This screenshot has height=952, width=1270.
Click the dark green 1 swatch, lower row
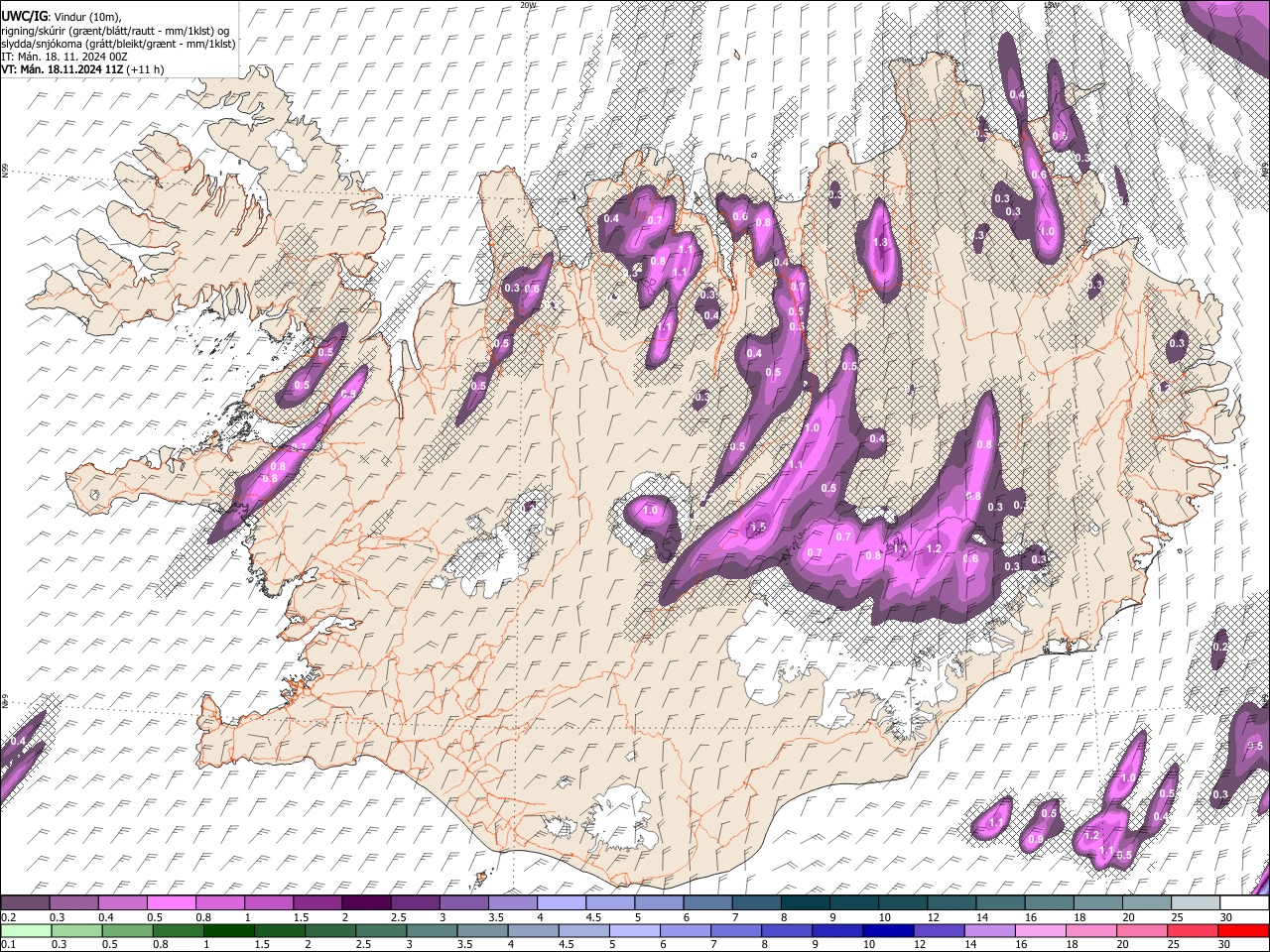[x=227, y=930]
